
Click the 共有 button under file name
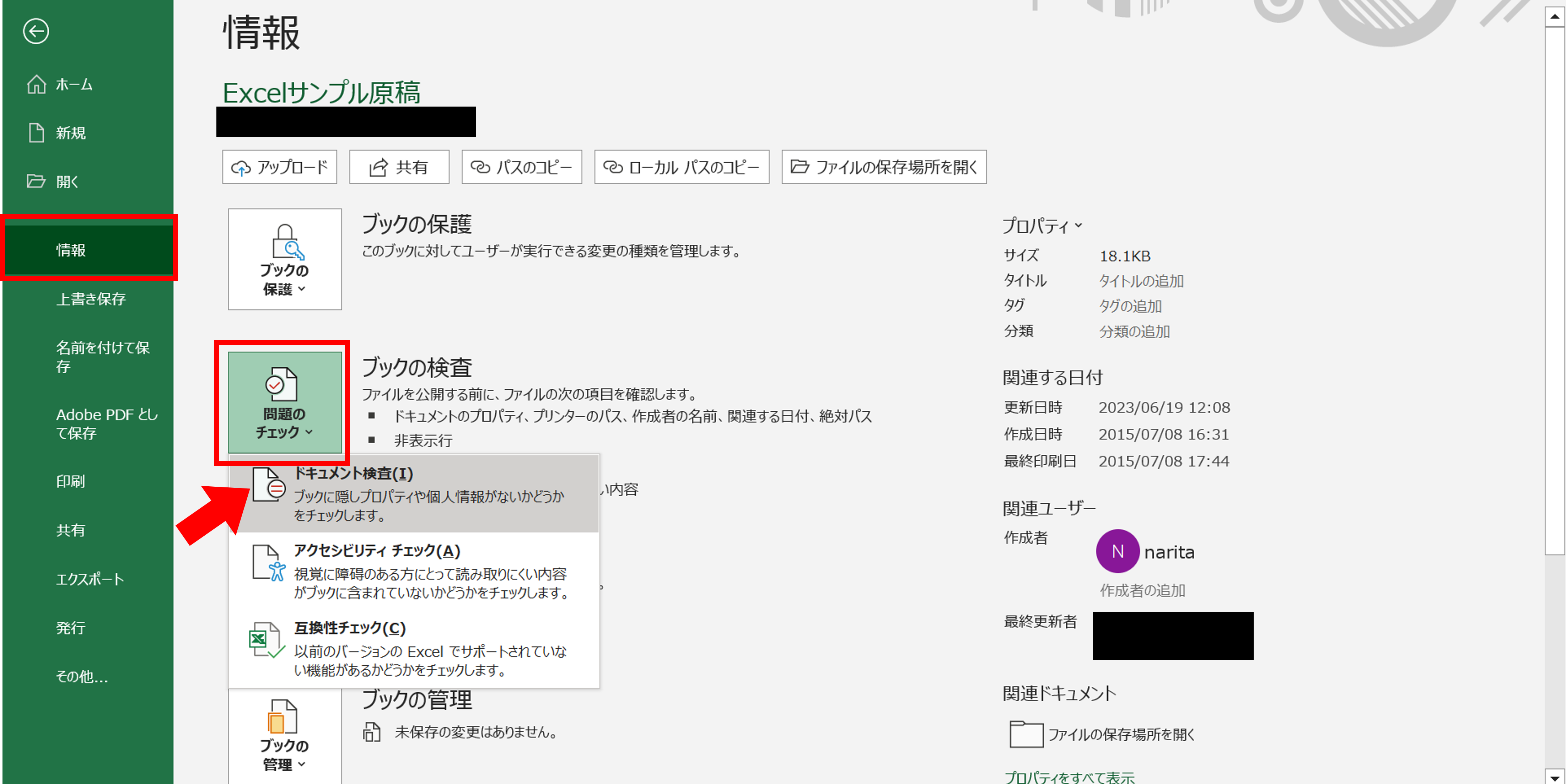point(399,167)
